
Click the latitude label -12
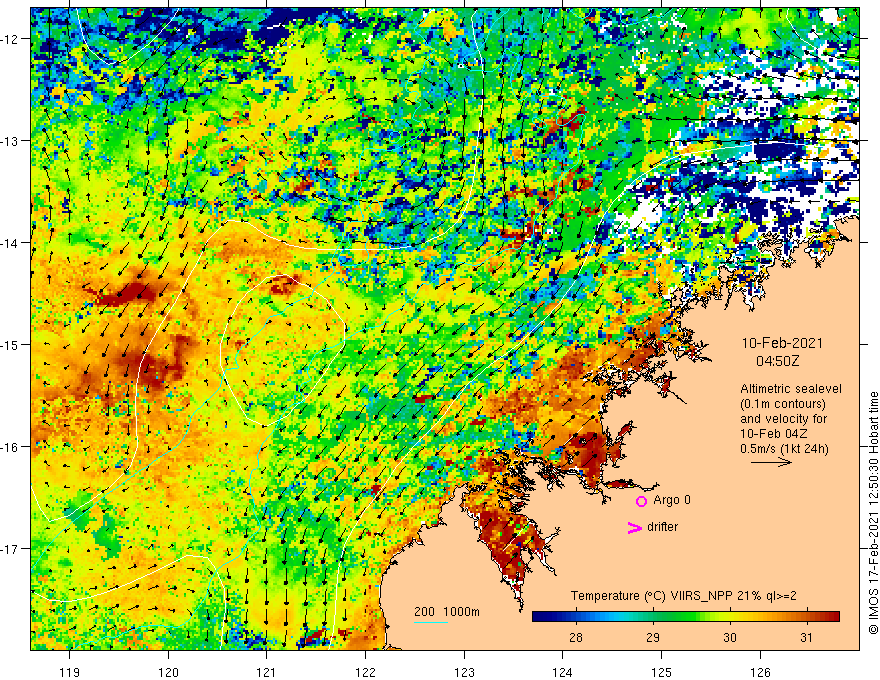(x=11, y=39)
